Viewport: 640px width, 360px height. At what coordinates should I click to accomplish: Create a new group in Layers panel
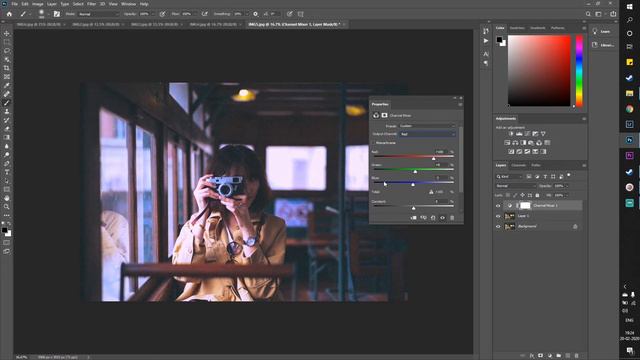click(558, 356)
